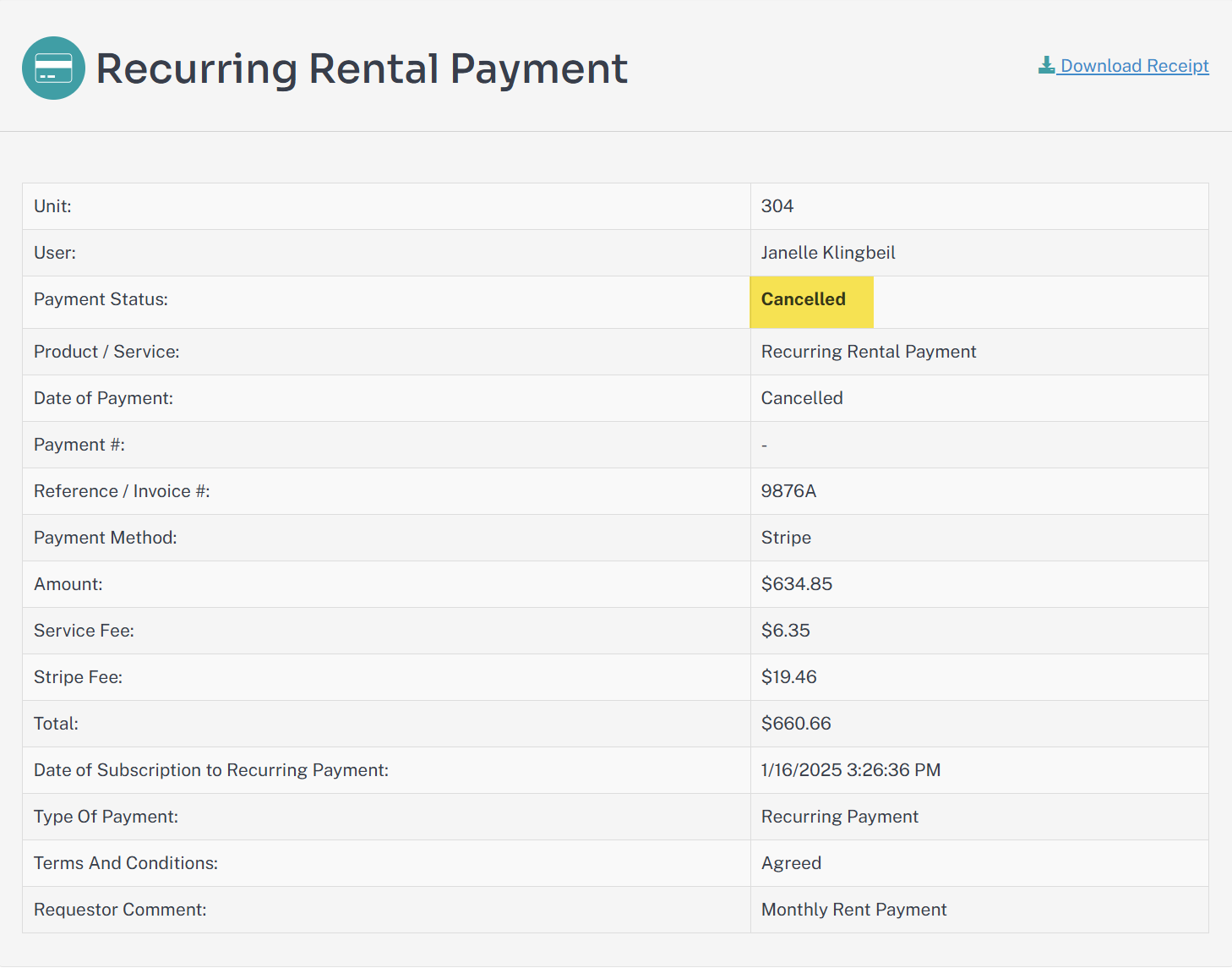Click the subscription timestamp "1/16/2025 3:26:36 PM"
Screen dimensions: 1232x968
coord(851,770)
